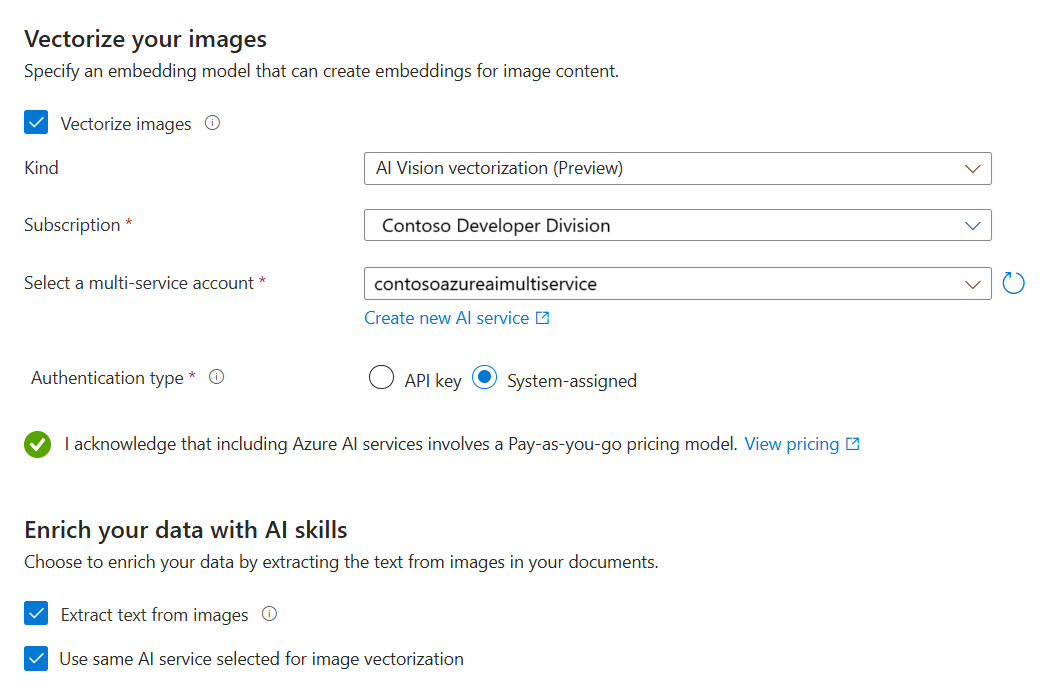Viewport: 1044px width, 691px height.
Task: Select the System-assigned radio button
Action: click(x=484, y=379)
